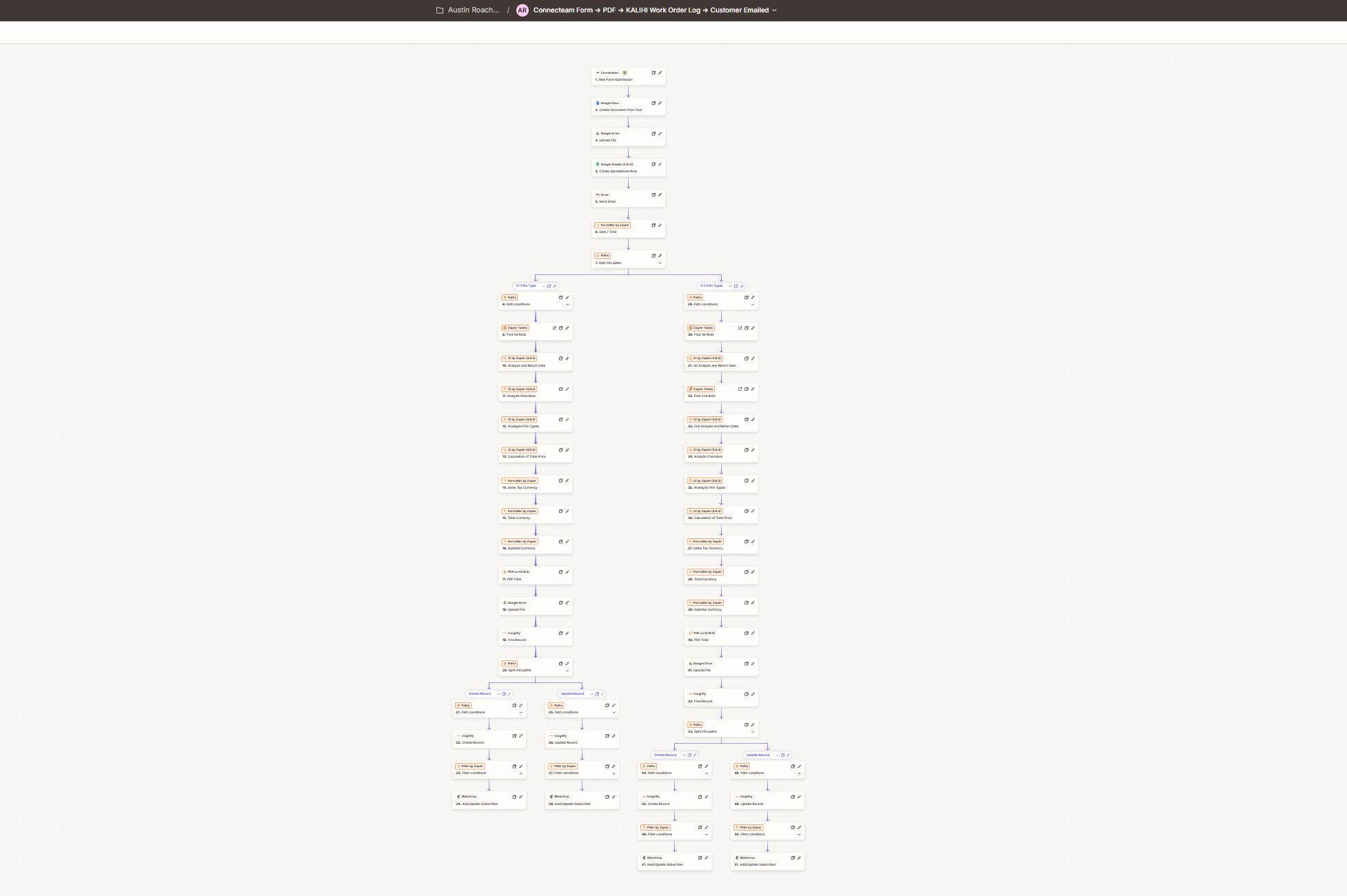This screenshot has height=896, width=1347.
Task: Click the edit pencil on step 1 New Form Submission
Action: pos(660,72)
